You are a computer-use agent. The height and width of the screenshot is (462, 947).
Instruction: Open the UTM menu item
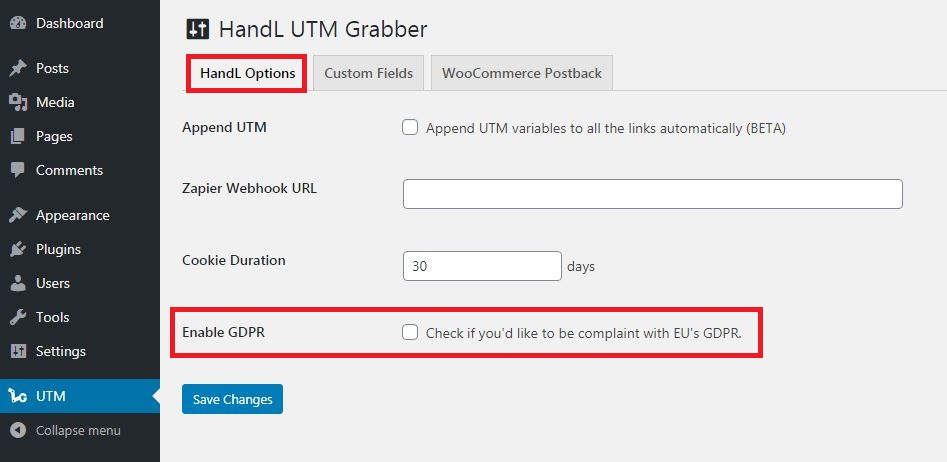tap(50, 396)
